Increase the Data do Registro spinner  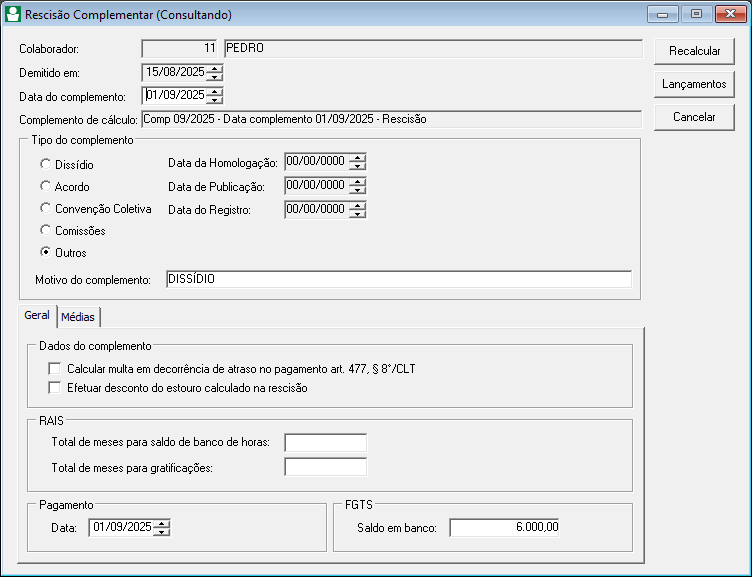(359, 205)
